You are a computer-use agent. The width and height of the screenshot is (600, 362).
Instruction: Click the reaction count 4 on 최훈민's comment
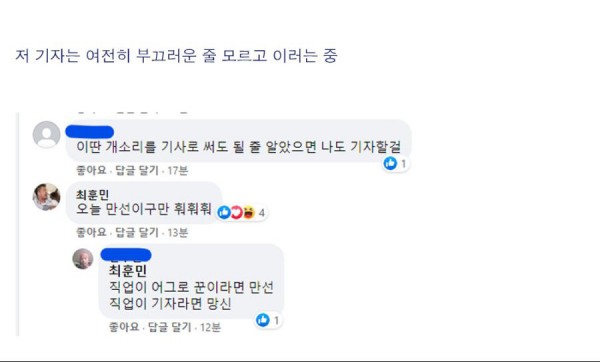[262, 213]
